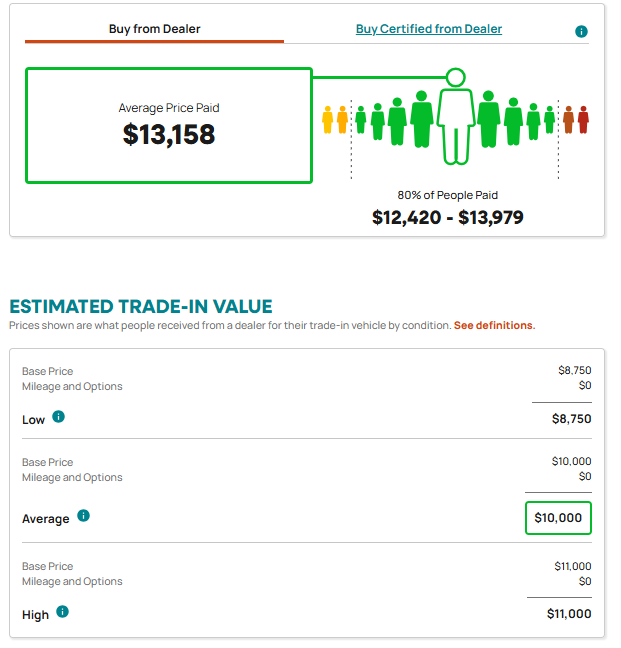Click the Average row label
The image size is (621, 648).
[x=45, y=519]
